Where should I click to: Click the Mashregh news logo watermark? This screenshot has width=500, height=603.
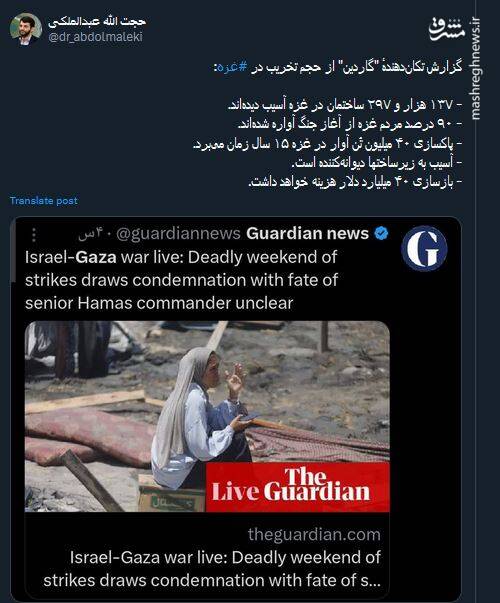pyautogui.click(x=447, y=30)
